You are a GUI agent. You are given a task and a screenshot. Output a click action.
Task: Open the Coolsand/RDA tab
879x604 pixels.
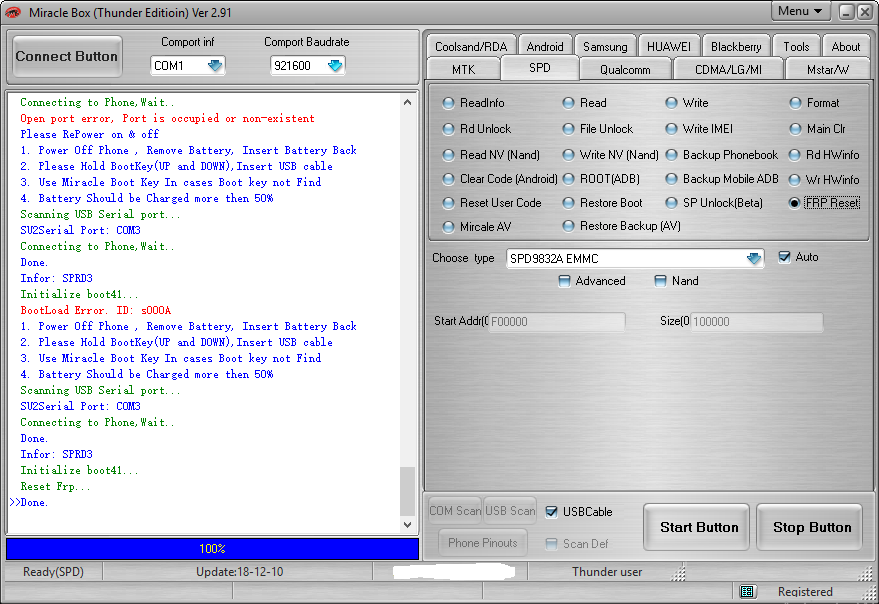pyautogui.click(x=471, y=47)
